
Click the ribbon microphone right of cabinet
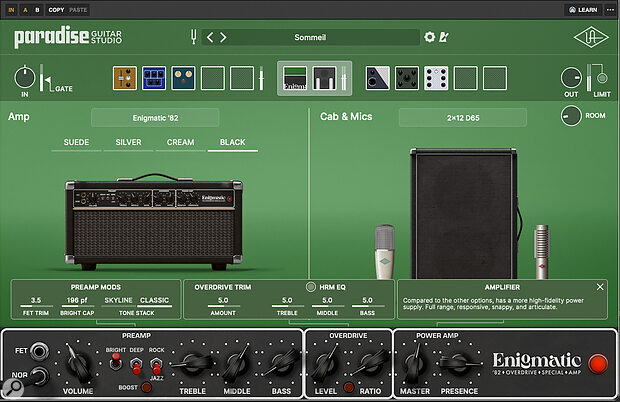point(541,251)
